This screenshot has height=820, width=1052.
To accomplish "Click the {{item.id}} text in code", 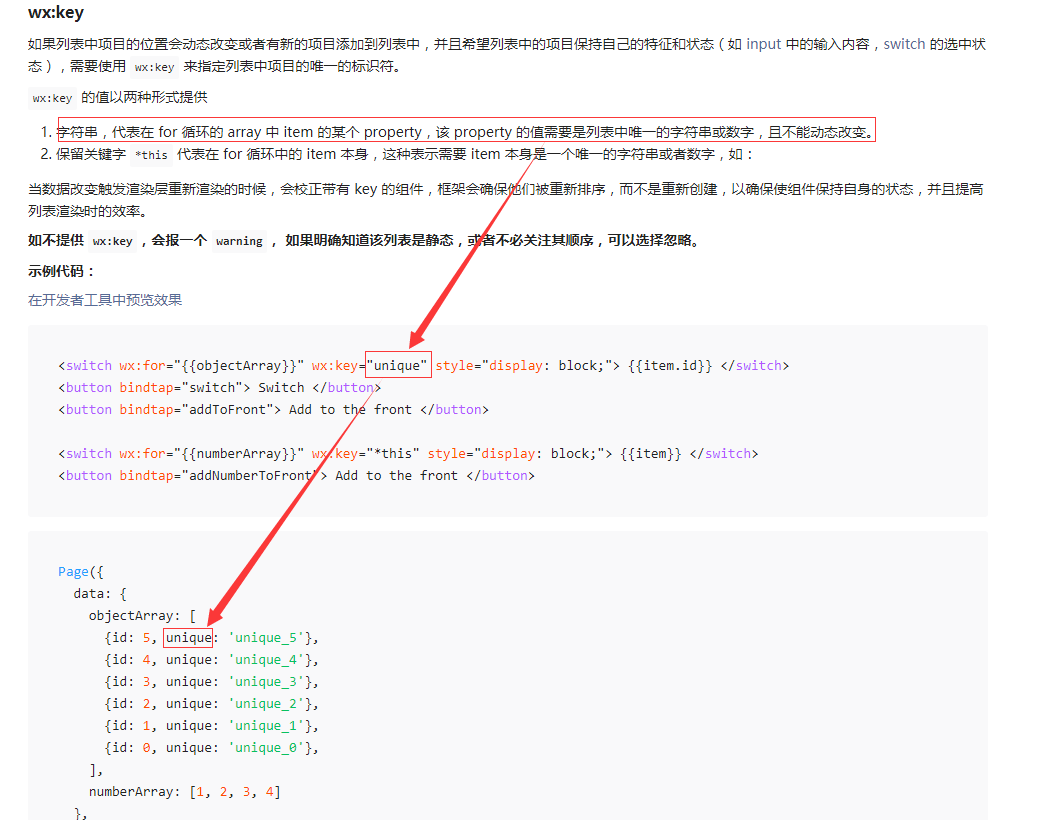I will (670, 366).
